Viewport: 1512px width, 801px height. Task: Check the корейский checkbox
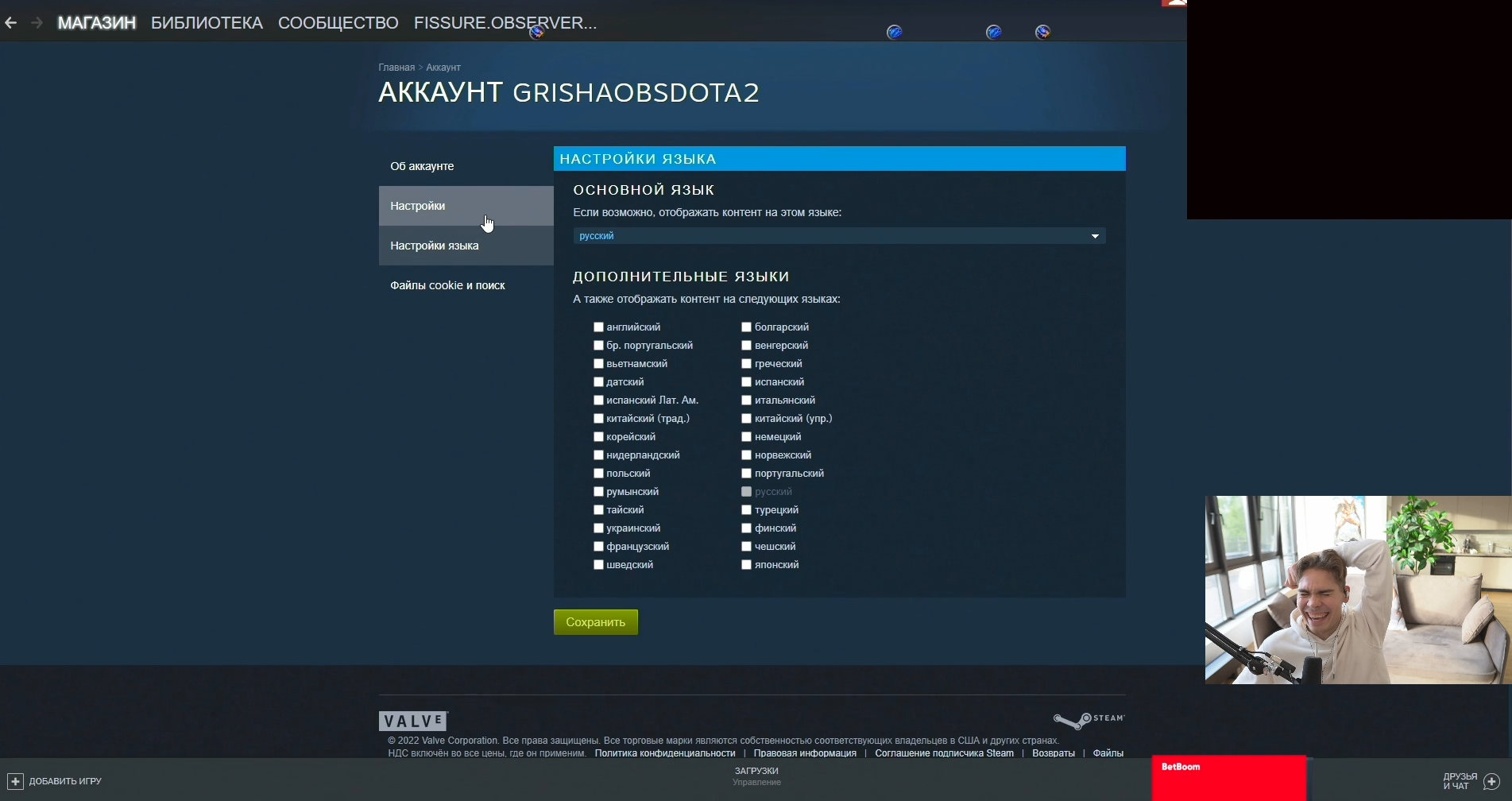coord(598,437)
